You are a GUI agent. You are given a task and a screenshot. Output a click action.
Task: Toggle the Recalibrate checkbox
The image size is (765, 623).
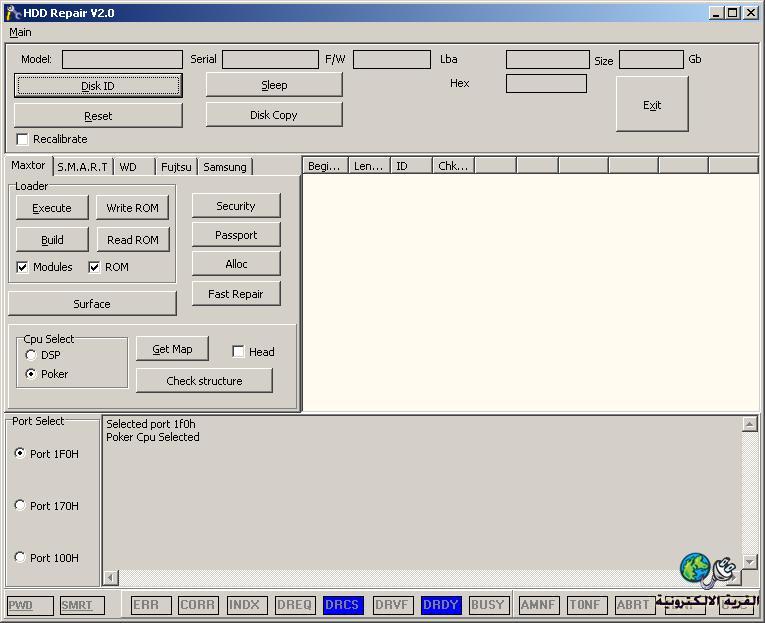22,140
